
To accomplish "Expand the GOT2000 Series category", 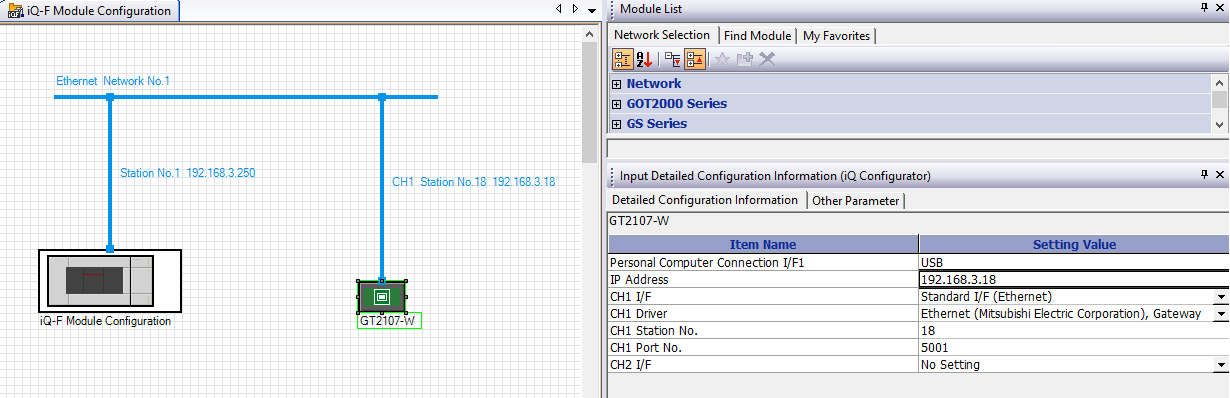I will pyautogui.click(x=617, y=104).
